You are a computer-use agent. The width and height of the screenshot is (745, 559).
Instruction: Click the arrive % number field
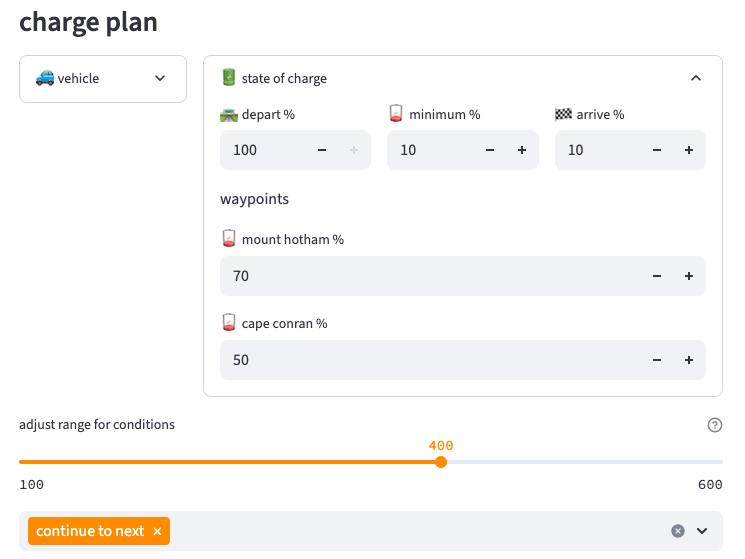coord(598,150)
